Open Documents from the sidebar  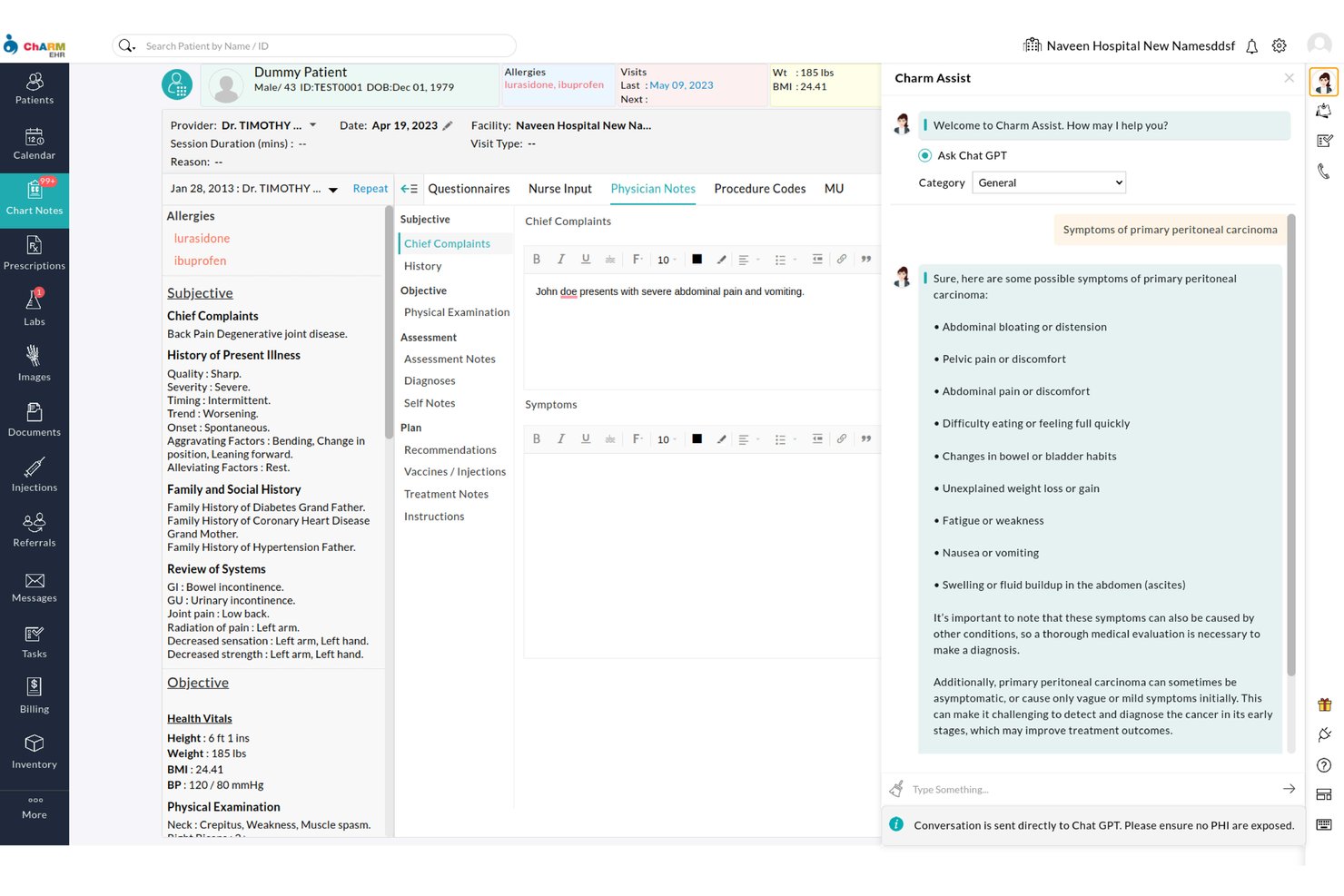pos(35,421)
